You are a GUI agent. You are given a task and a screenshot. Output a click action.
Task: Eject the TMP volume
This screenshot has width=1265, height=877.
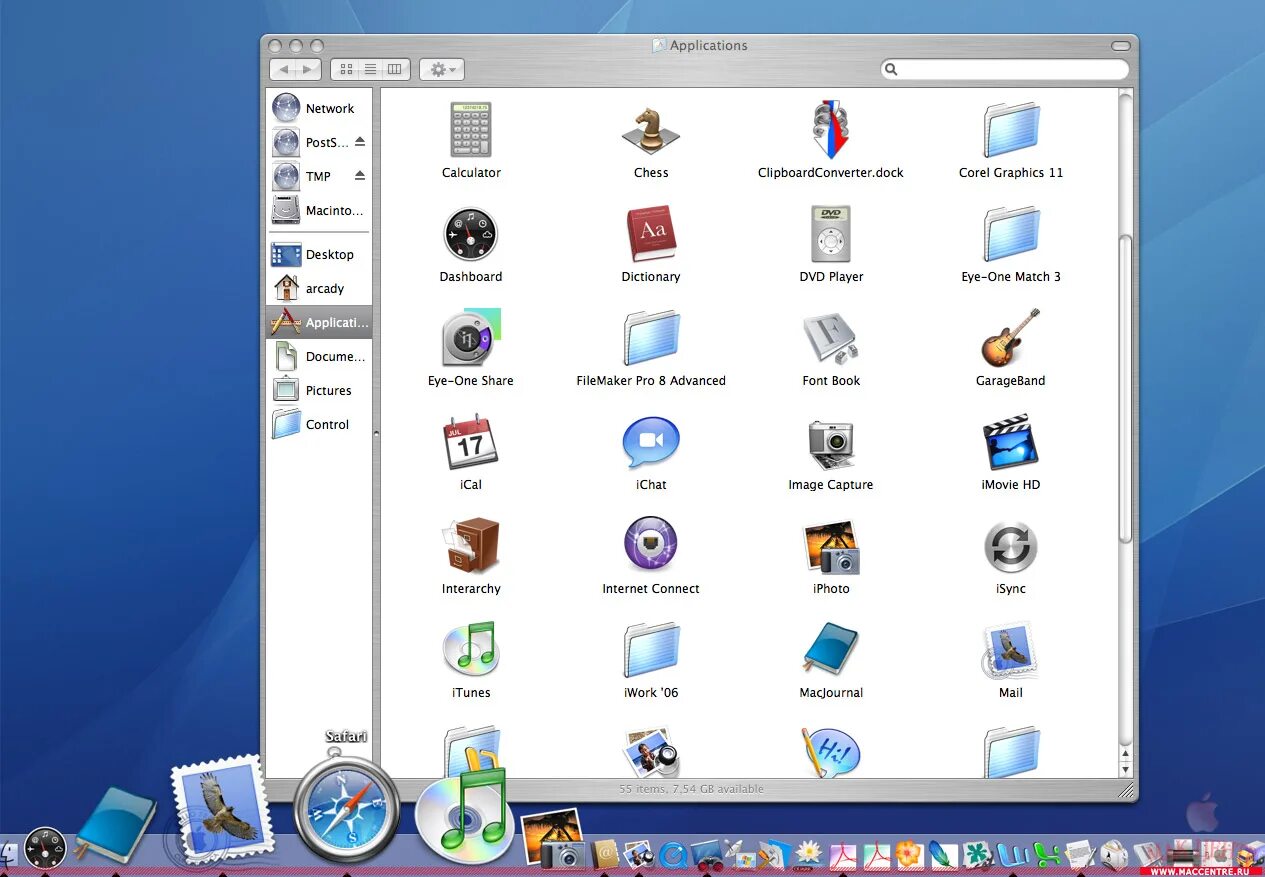click(x=360, y=176)
